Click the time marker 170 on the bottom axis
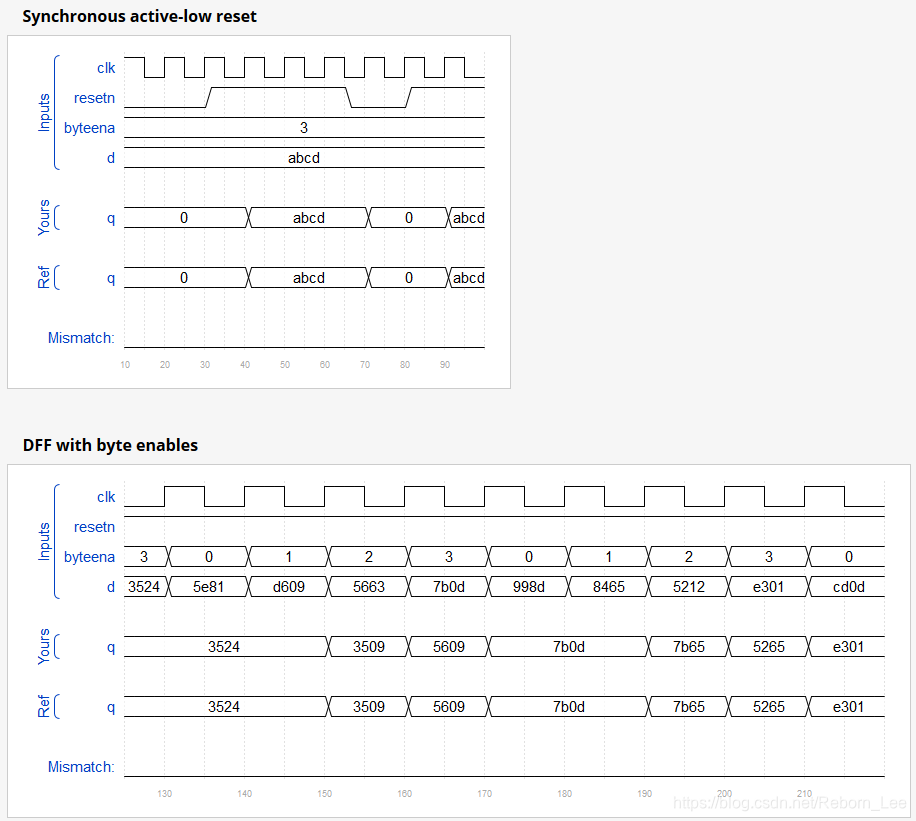Viewport: 916px width, 821px height. (x=484, y=794)
